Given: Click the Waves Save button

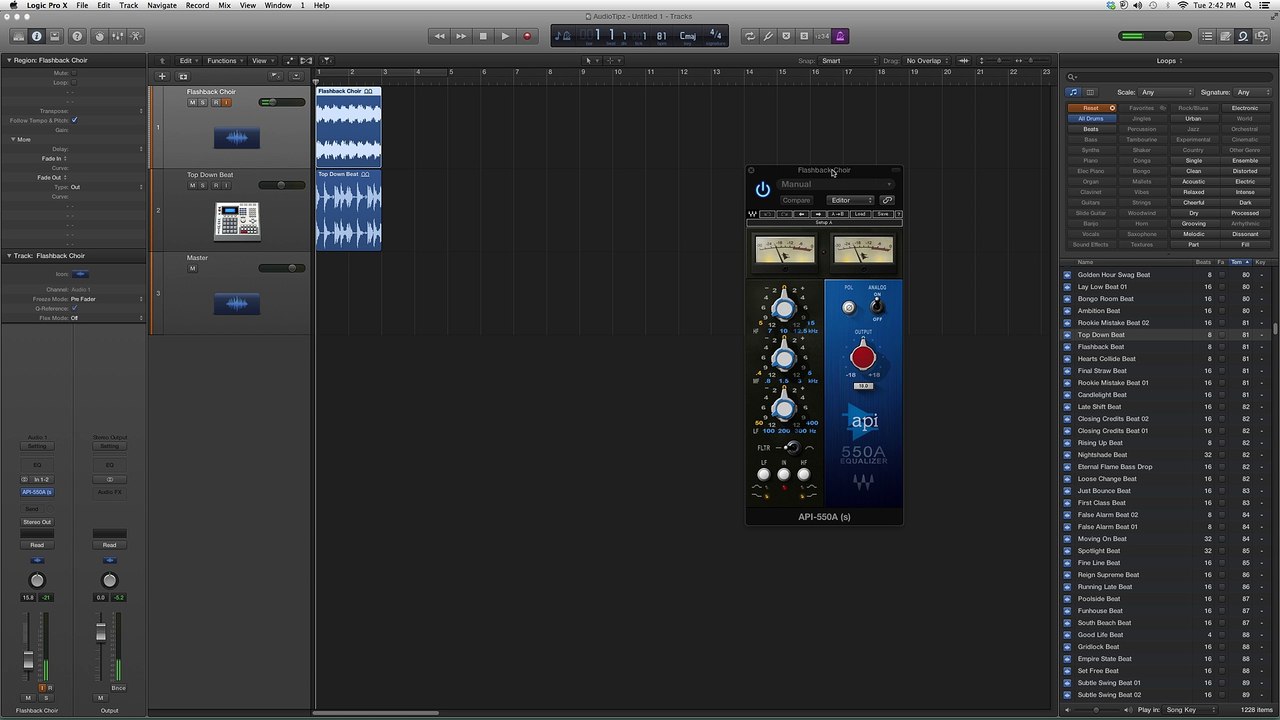Looking at the screenshot, I should (x=882, y=214).
